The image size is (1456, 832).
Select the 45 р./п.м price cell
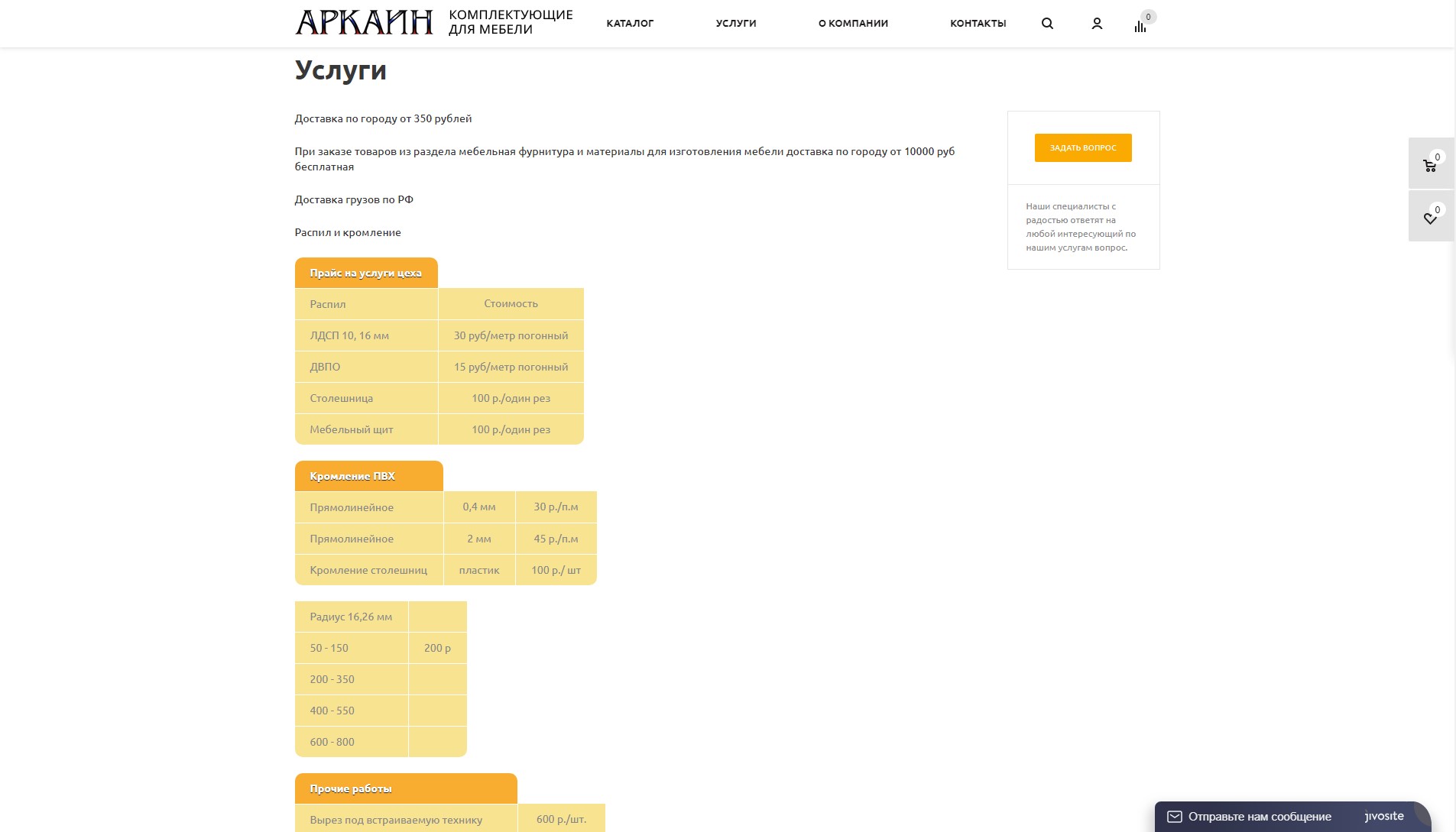pyautogui.click(x=556, y=539)
